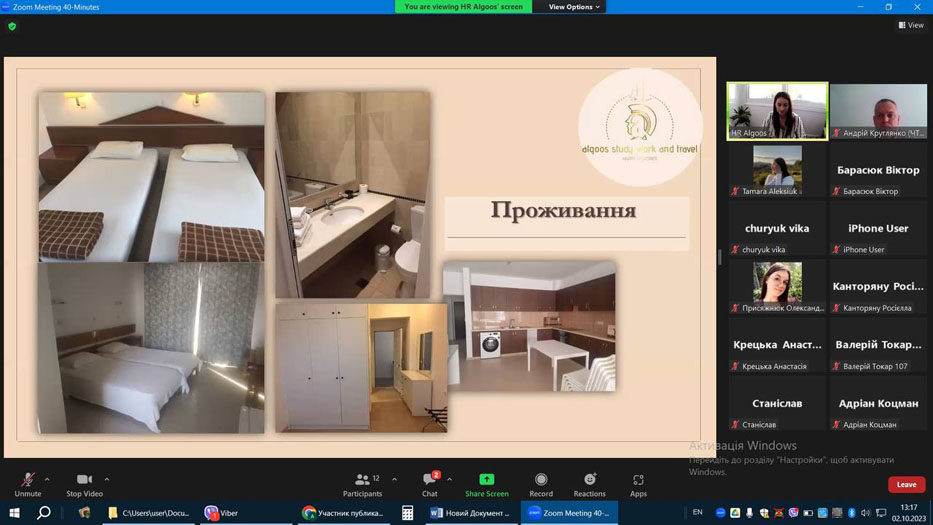The width and height of the screenshot is (933, 525).
Task: Open the View Options dropdown
Action: (574, 7)
